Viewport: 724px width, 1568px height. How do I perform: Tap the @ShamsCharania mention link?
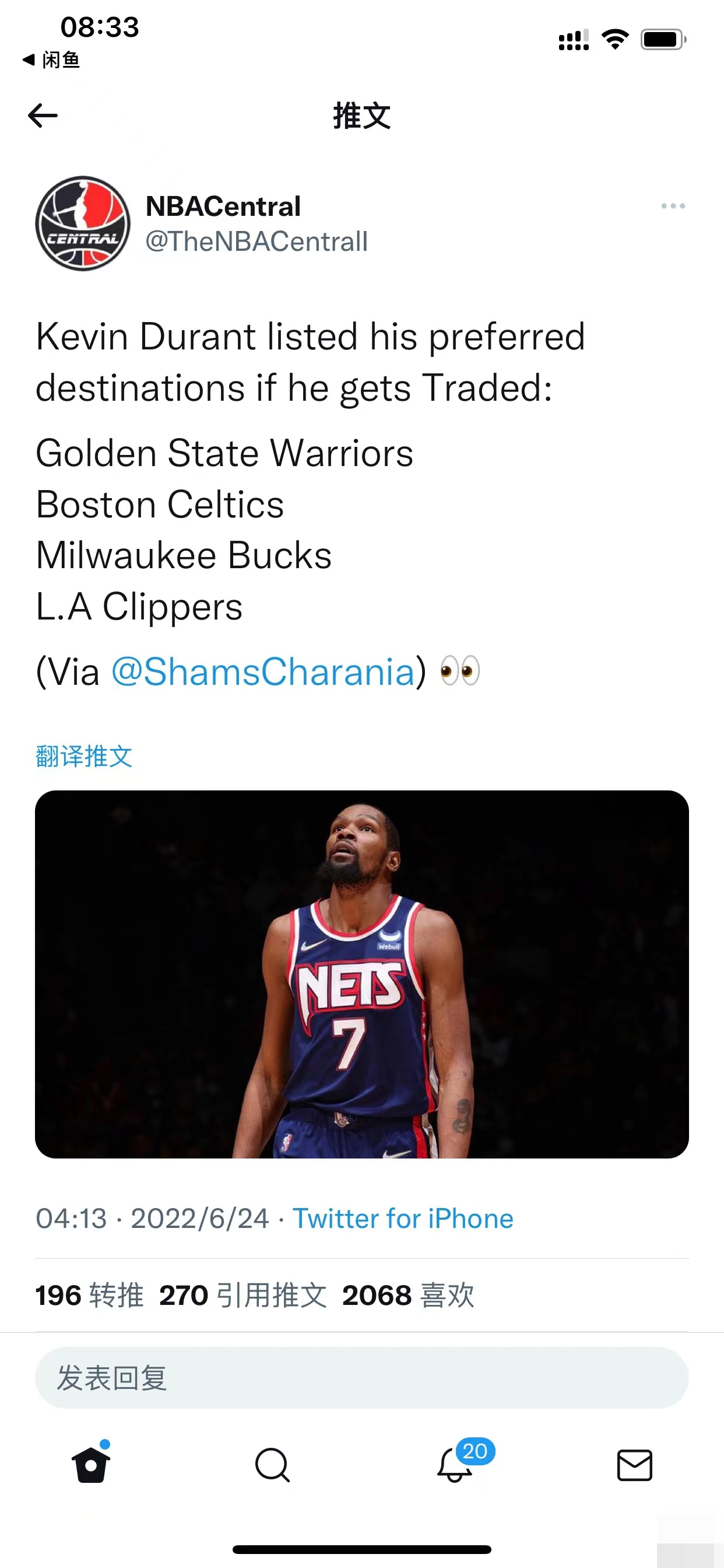click(263, 672)
